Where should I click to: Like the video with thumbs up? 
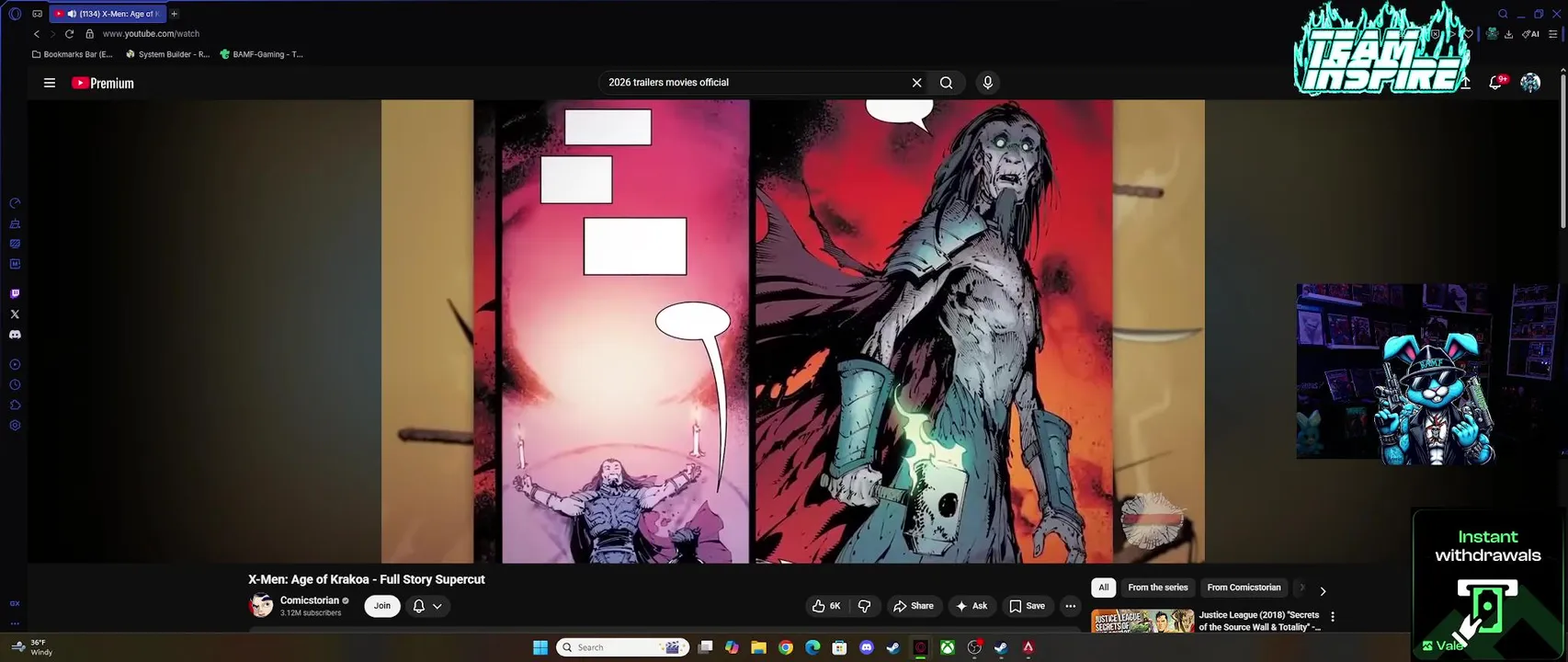click(825, 606)
